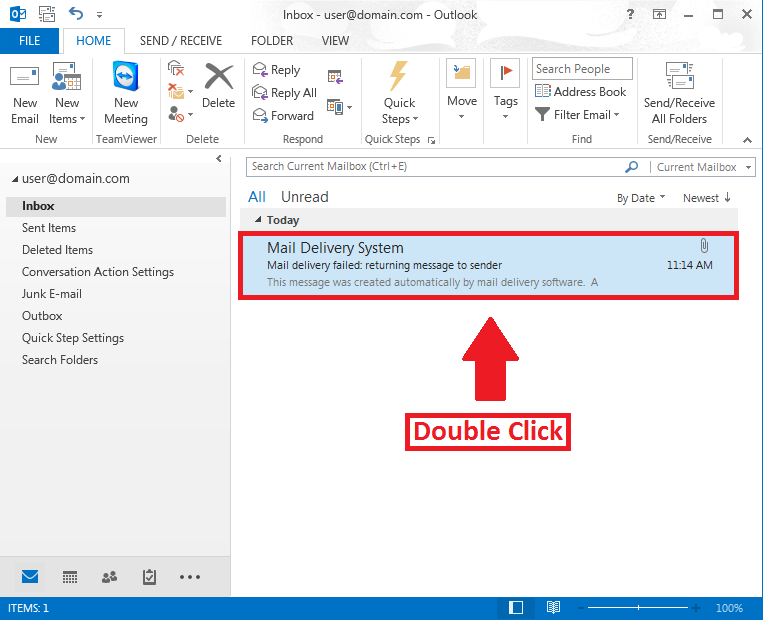The width and height of the screenshot is (763, 620).
Task: Open Outlook Help
Action: 630,14
